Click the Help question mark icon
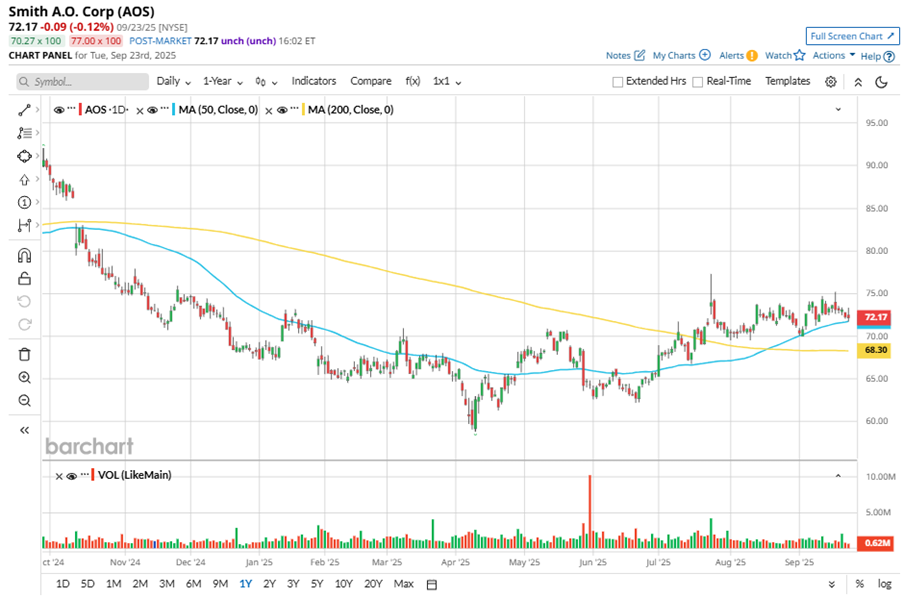 (889, 56)
